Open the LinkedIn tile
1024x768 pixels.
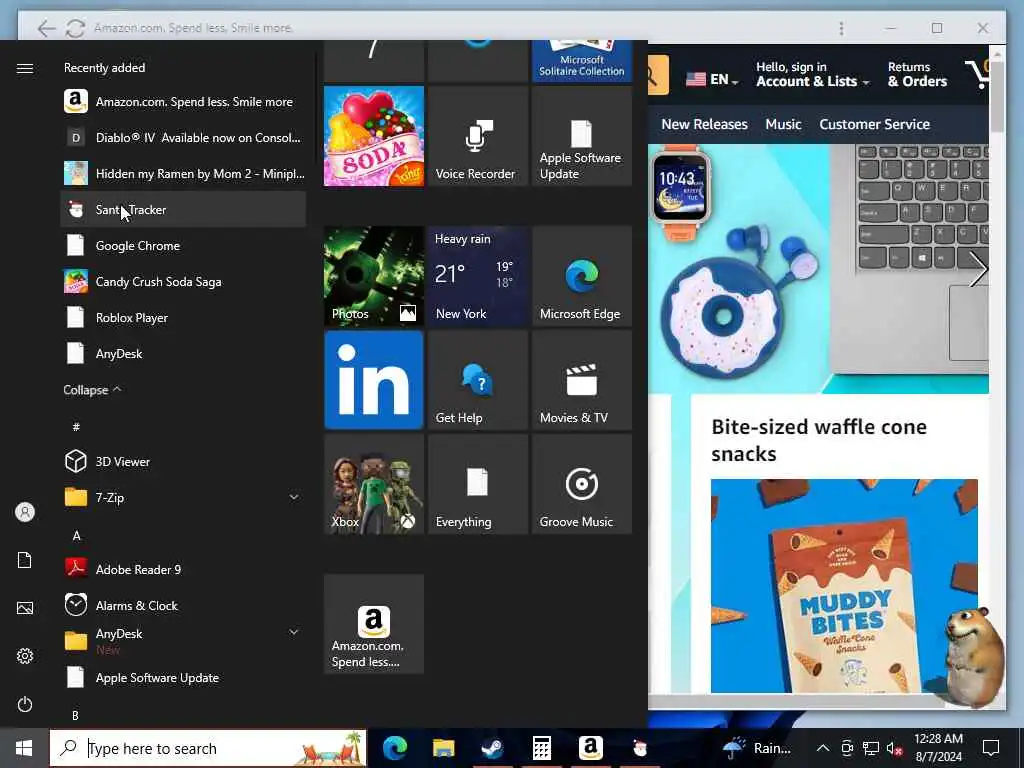click(x=374, y=380)
